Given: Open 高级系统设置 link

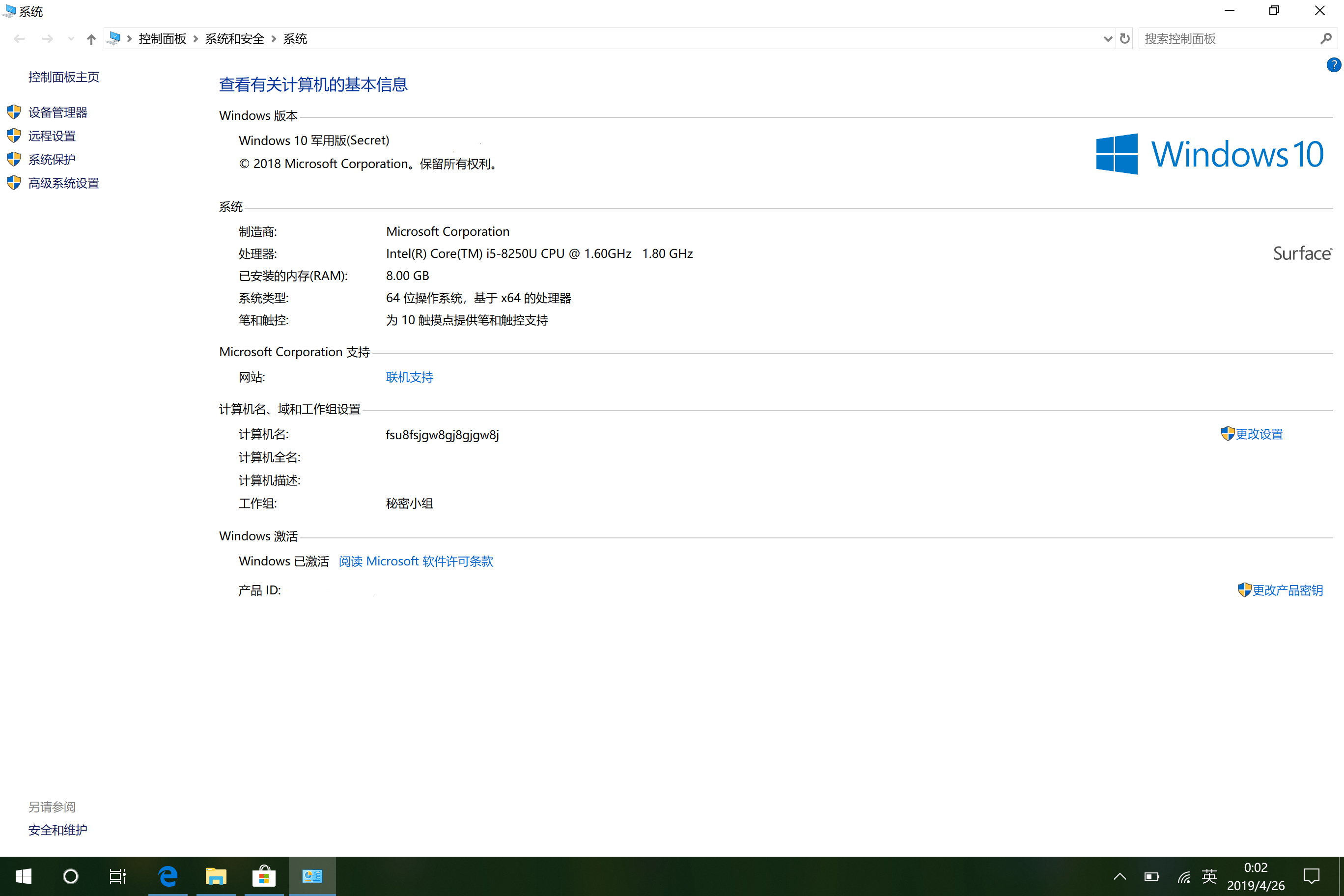Looking at the screenshot, I should coord(63,183).
